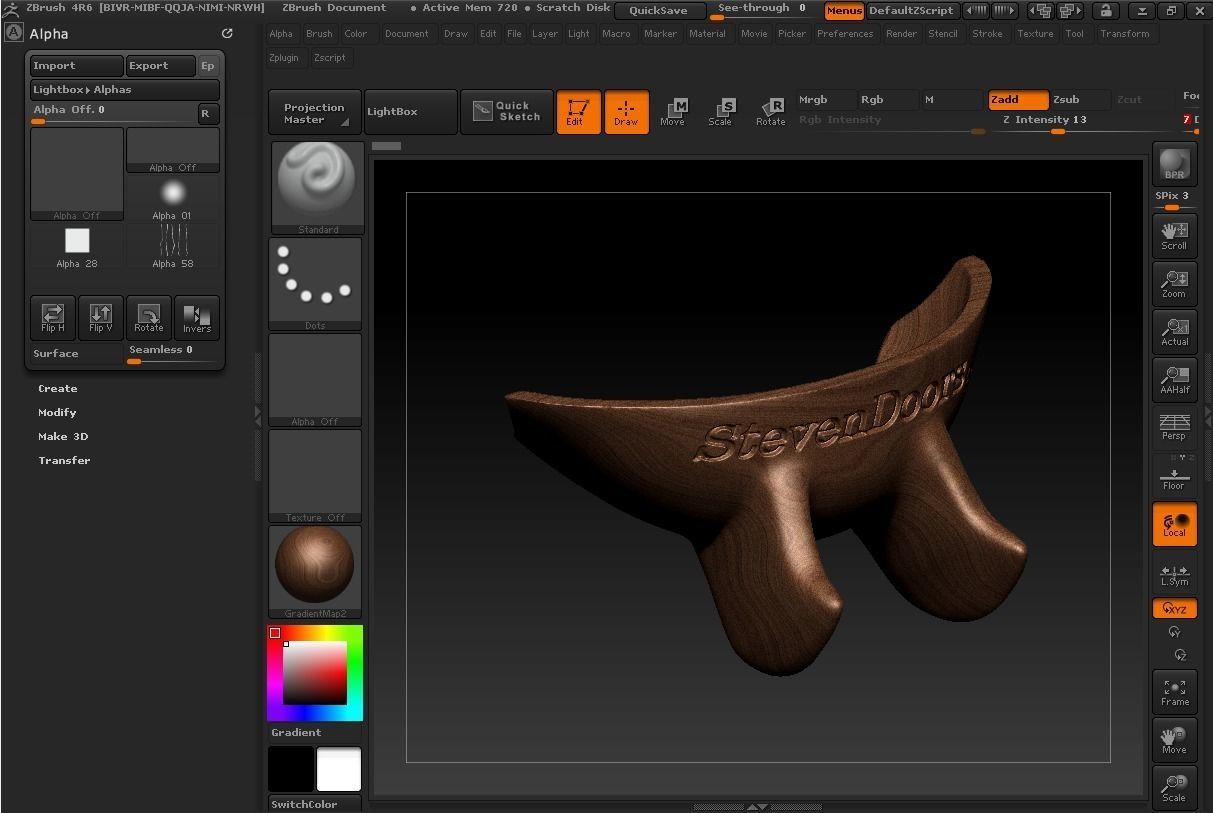Image resolution: width=1213 pixels, height=813 pixels.
Task: Click the Alpha Export button
Action: coord(160,66)
